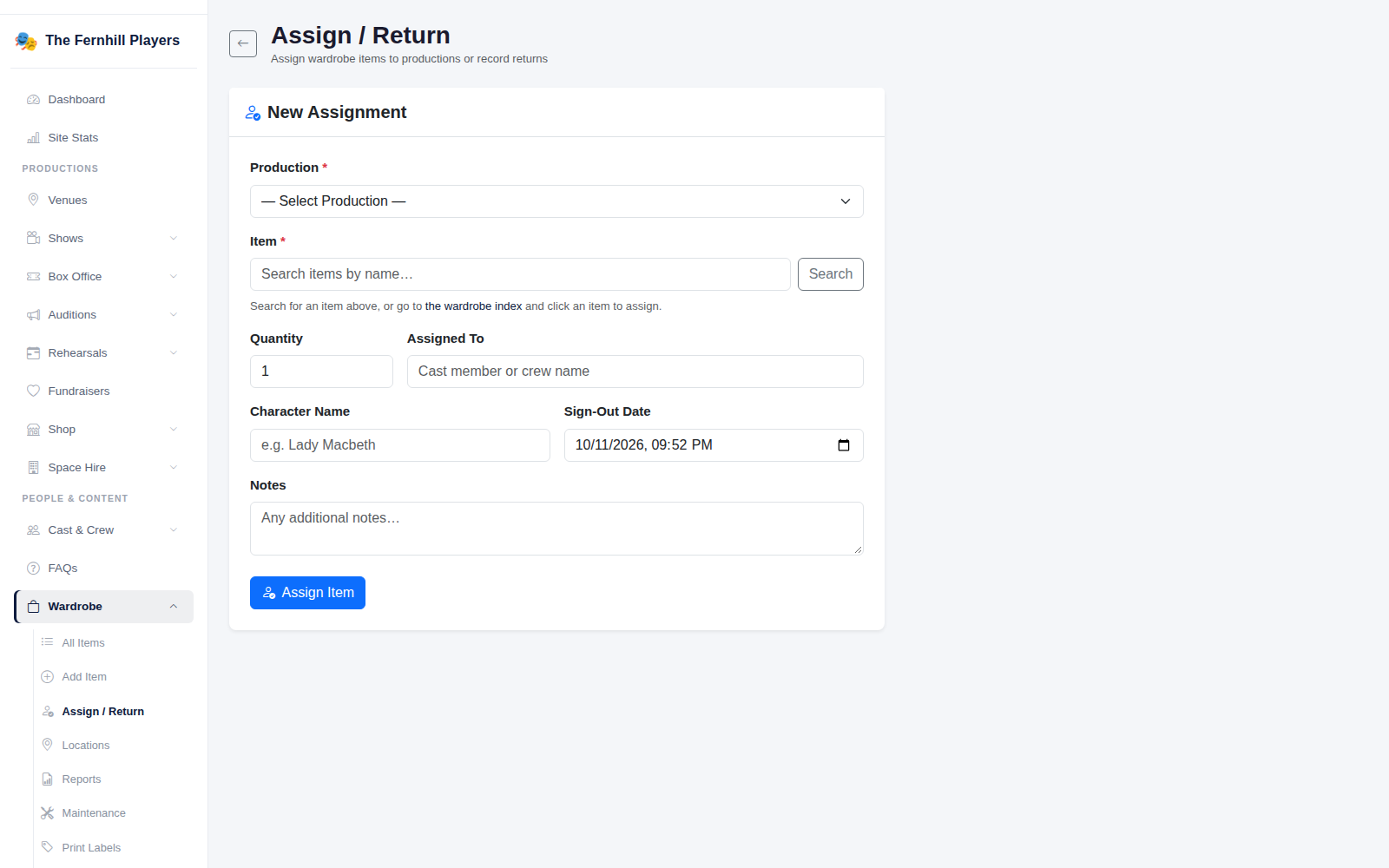Follow the wardrobe index link

coord(473,306)
